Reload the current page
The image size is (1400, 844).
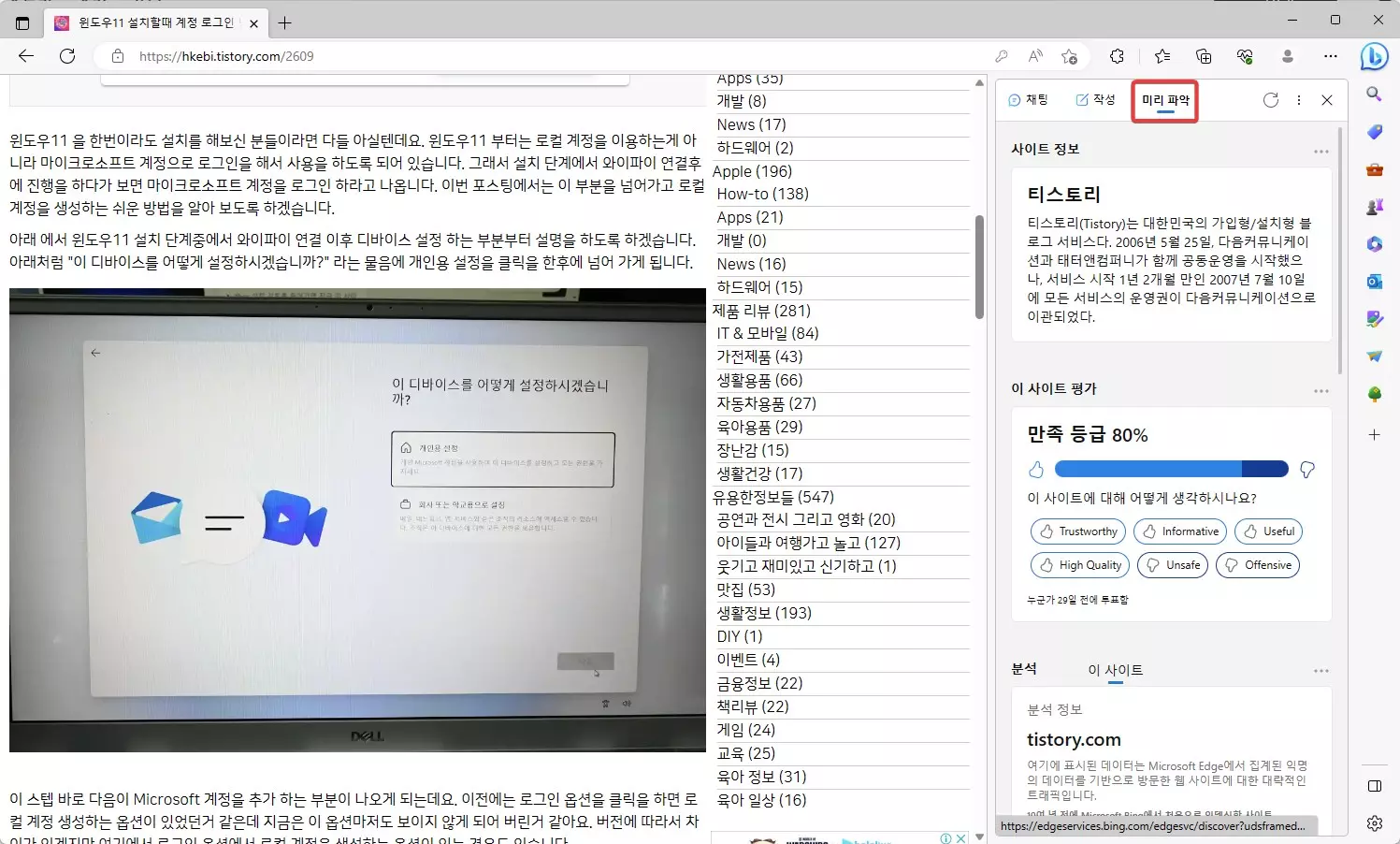tap(67, 56)
